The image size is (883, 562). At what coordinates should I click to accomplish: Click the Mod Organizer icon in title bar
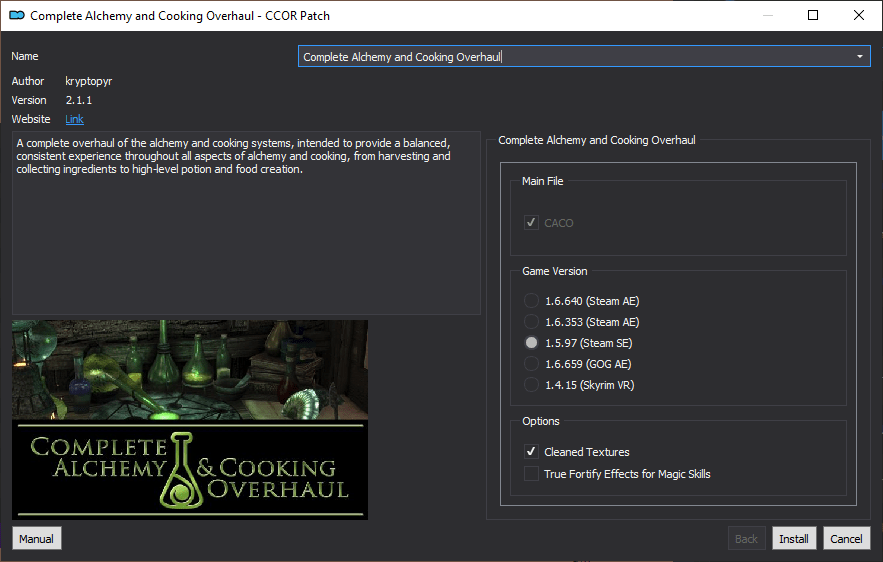point(16,15)
